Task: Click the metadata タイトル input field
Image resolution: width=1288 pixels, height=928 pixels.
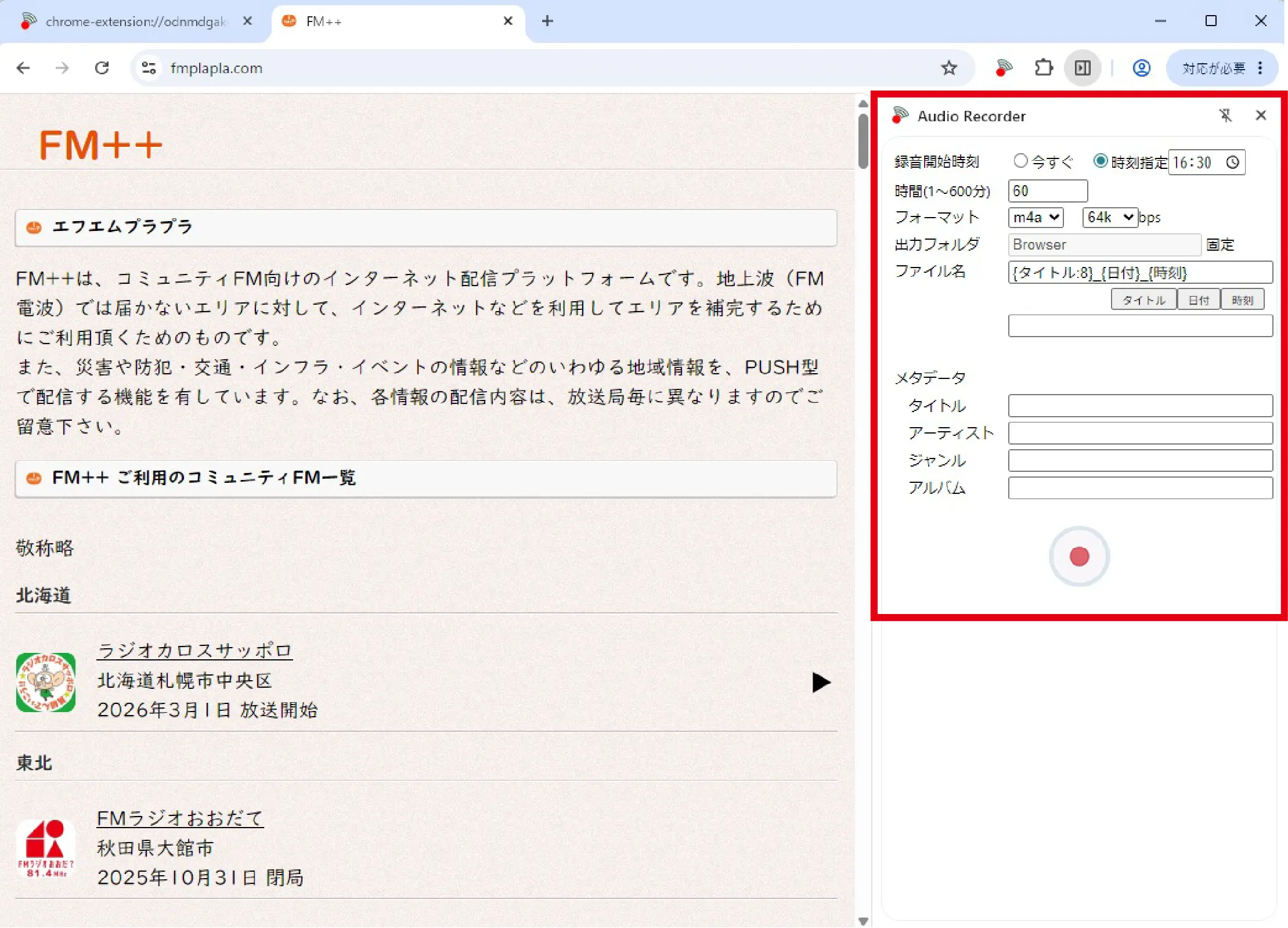Action: point(1141,406)
